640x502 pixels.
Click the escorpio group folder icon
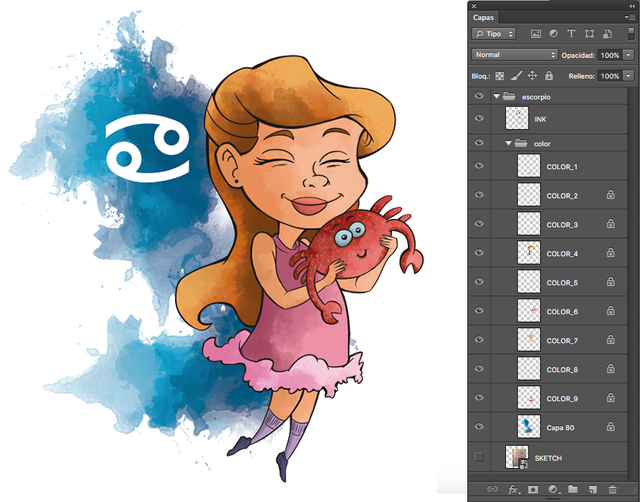(509, 96)
